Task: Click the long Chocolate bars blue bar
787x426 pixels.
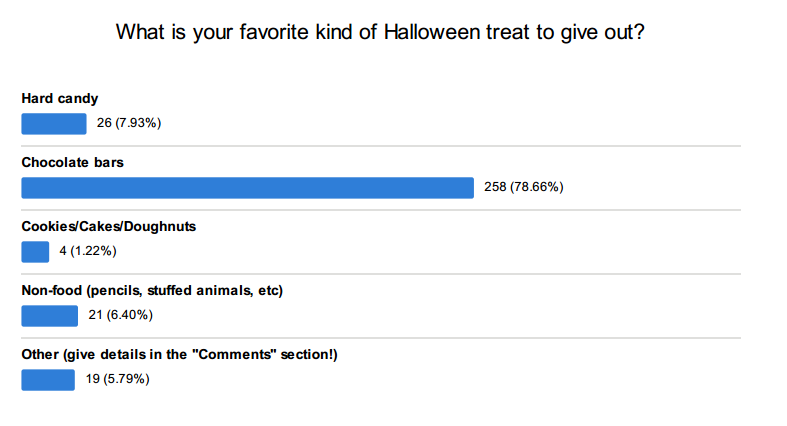Action: (x=247, y=188)
